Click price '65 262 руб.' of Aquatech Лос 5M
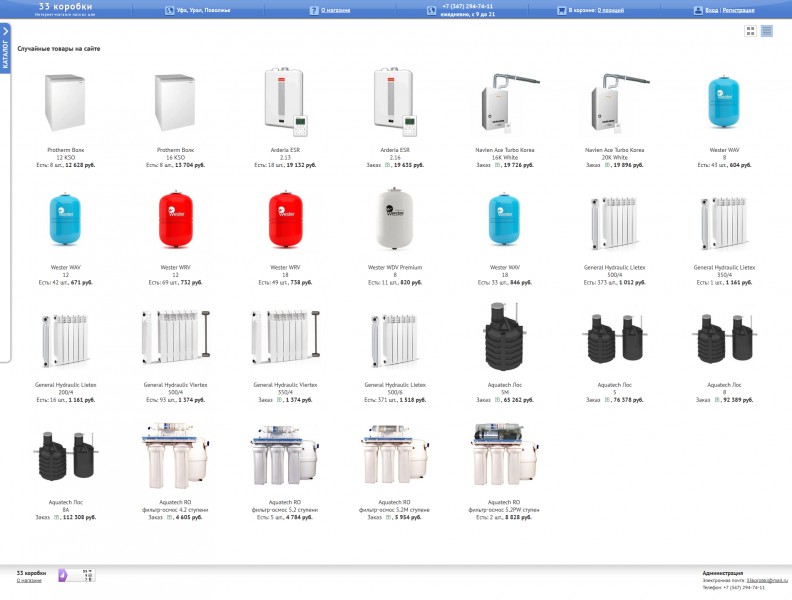The height and width of the screenshot is (600, 792). [516, 400]
